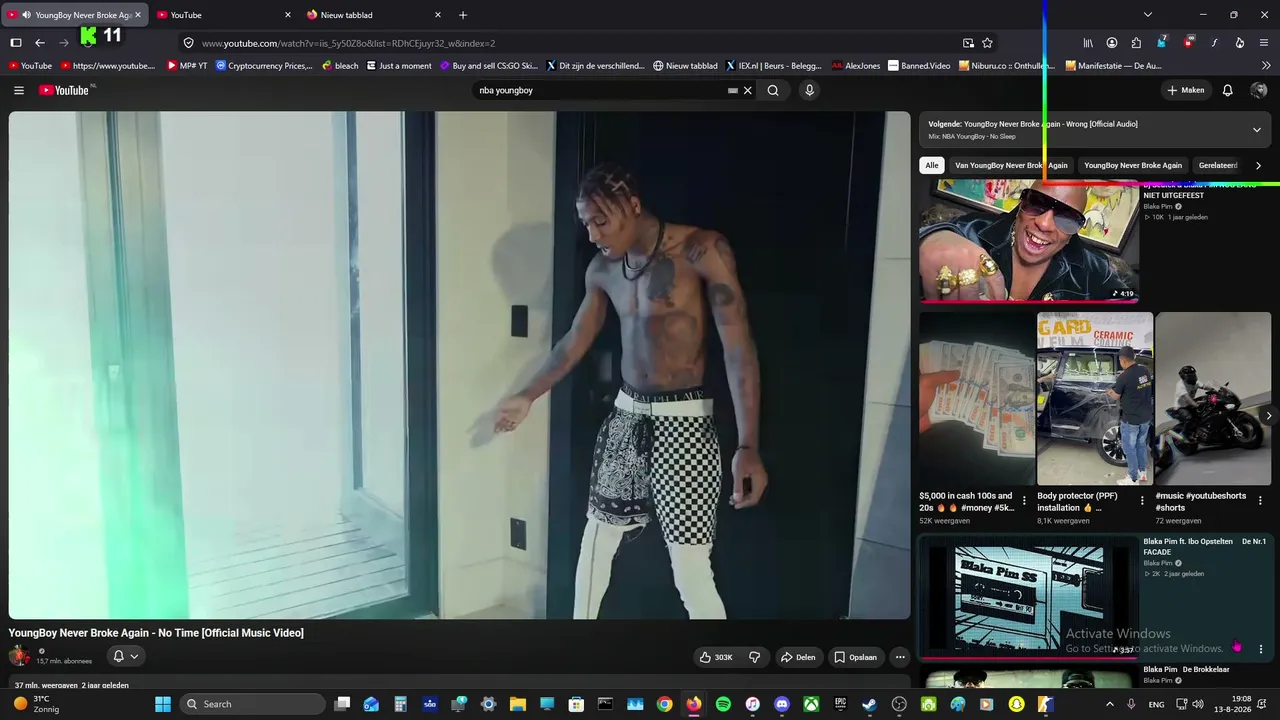The width and height of the screenshot is (1280, 720).
Task: Close the Nieuw tabblad tab
Action: 438,15
